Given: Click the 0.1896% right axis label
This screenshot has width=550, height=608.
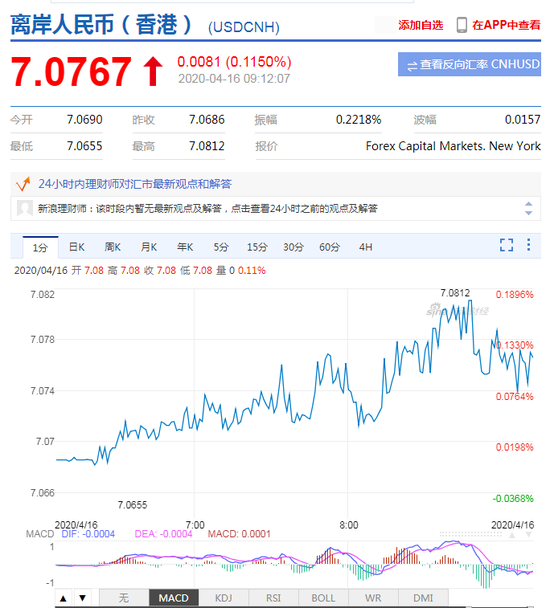Looking at the screenshot, I should [x=514, y=295].
